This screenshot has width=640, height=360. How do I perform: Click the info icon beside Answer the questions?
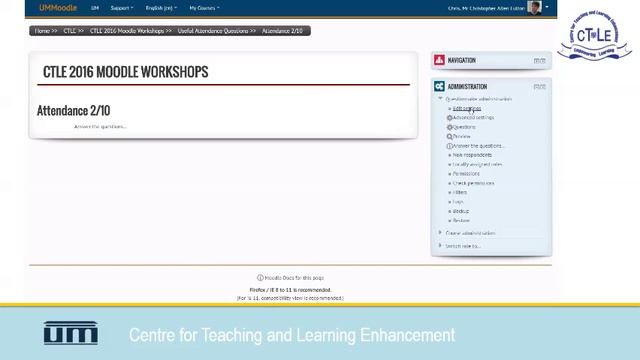point(449,146)
